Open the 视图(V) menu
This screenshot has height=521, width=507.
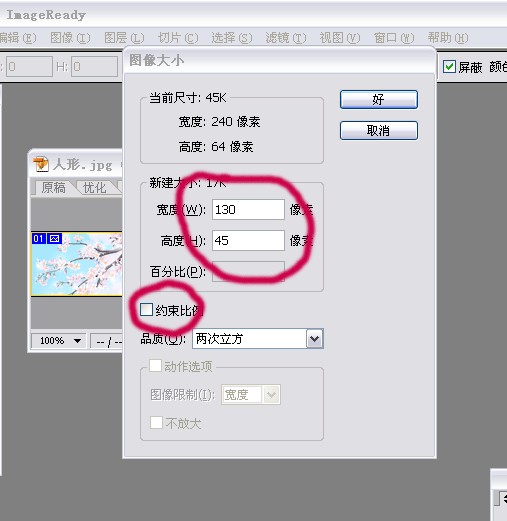pos(340,38)
